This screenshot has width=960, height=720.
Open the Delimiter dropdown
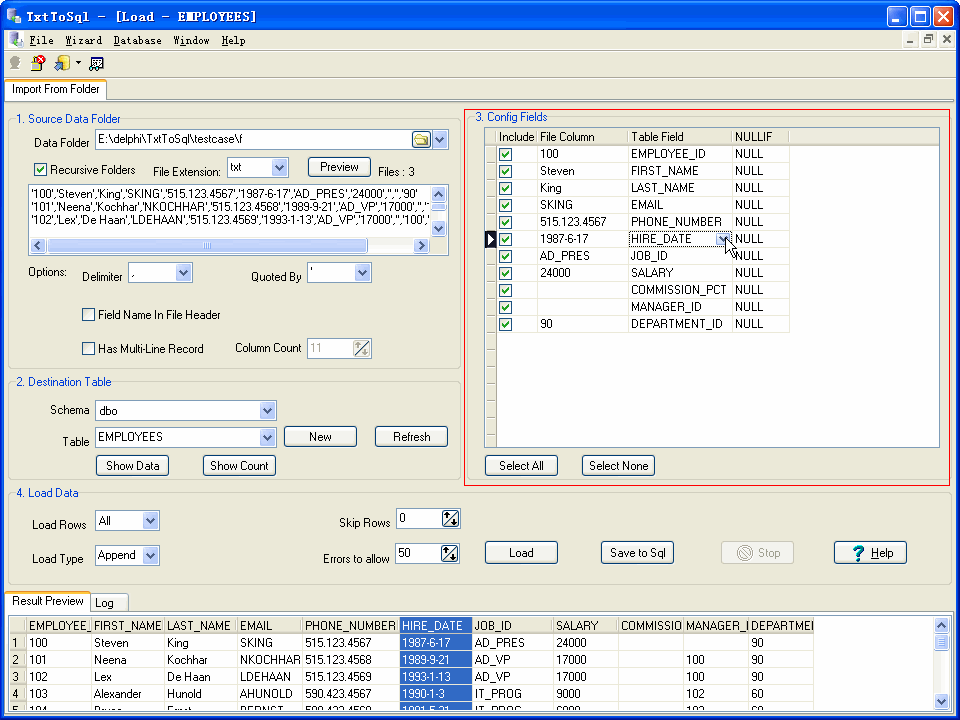pyautogui.click(x=183, y=273)
